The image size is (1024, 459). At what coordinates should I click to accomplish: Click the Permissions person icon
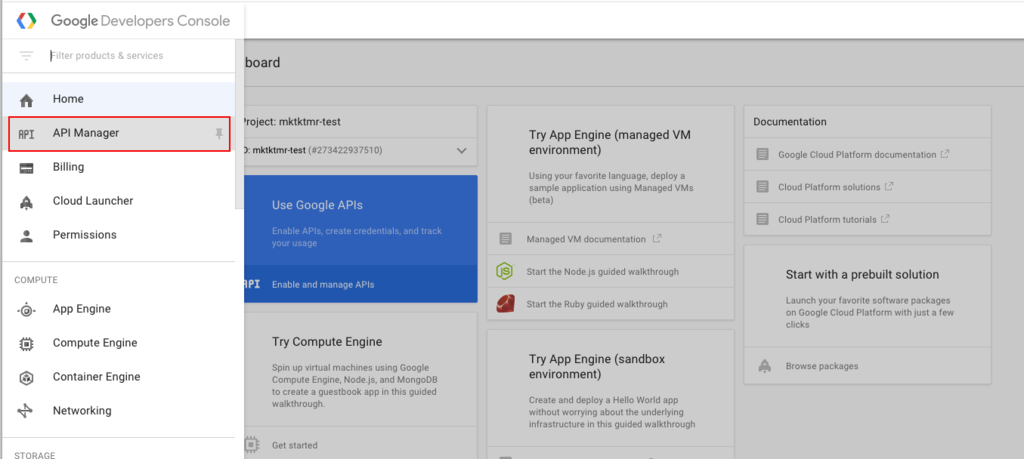26,236
